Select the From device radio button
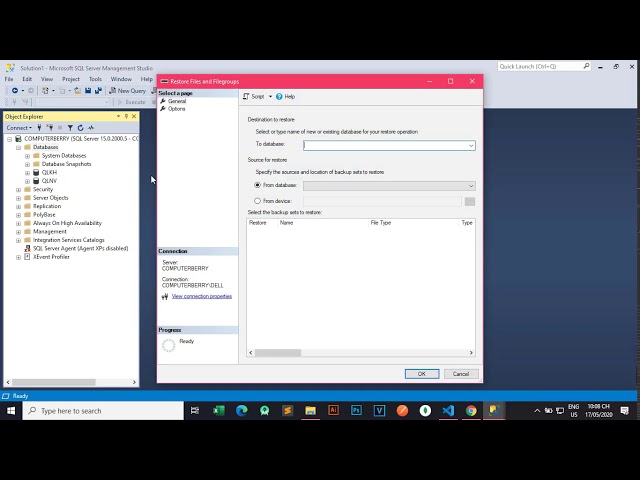The height and width of the screenshot is (480, 640). [257, 201]
